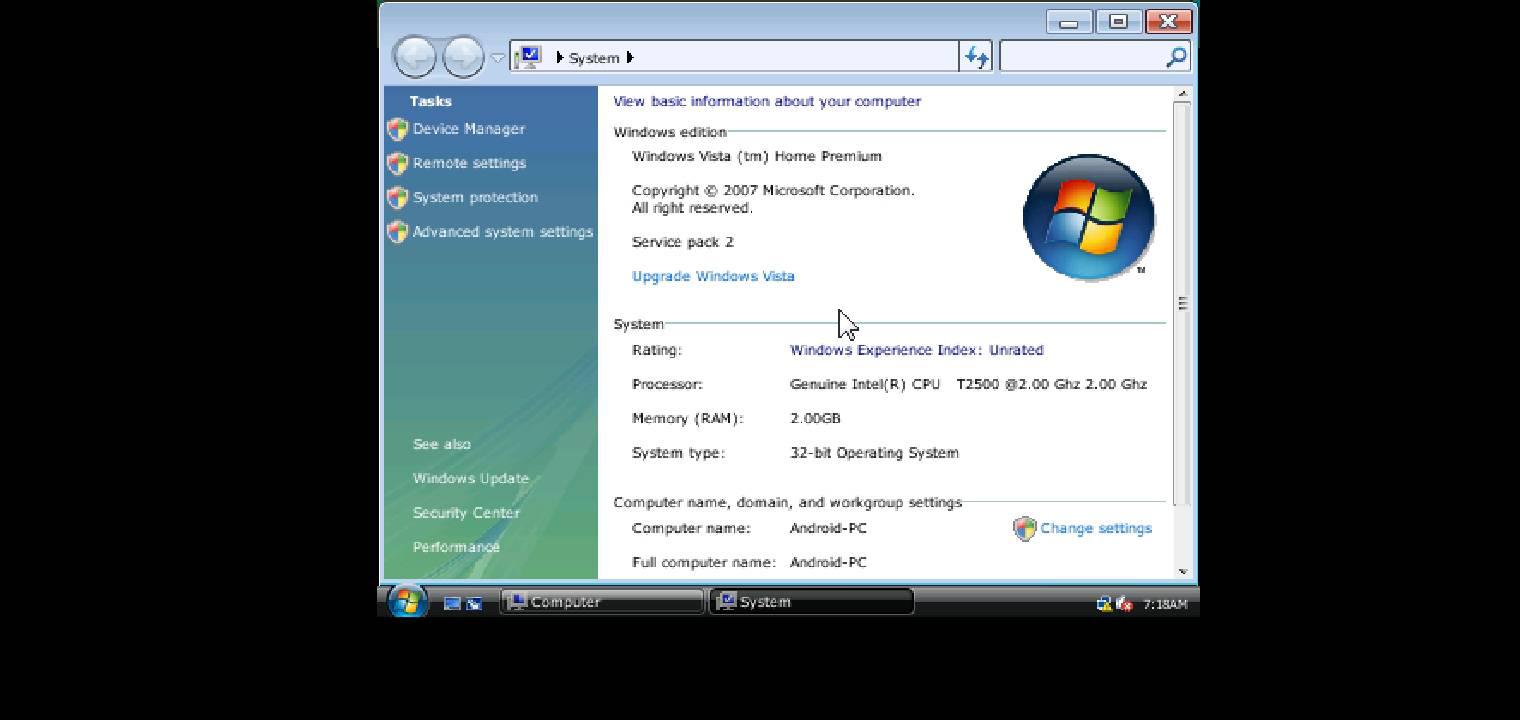Click the Android-PC value next to Computer name
1520x720 pixels.
(828, 528)
